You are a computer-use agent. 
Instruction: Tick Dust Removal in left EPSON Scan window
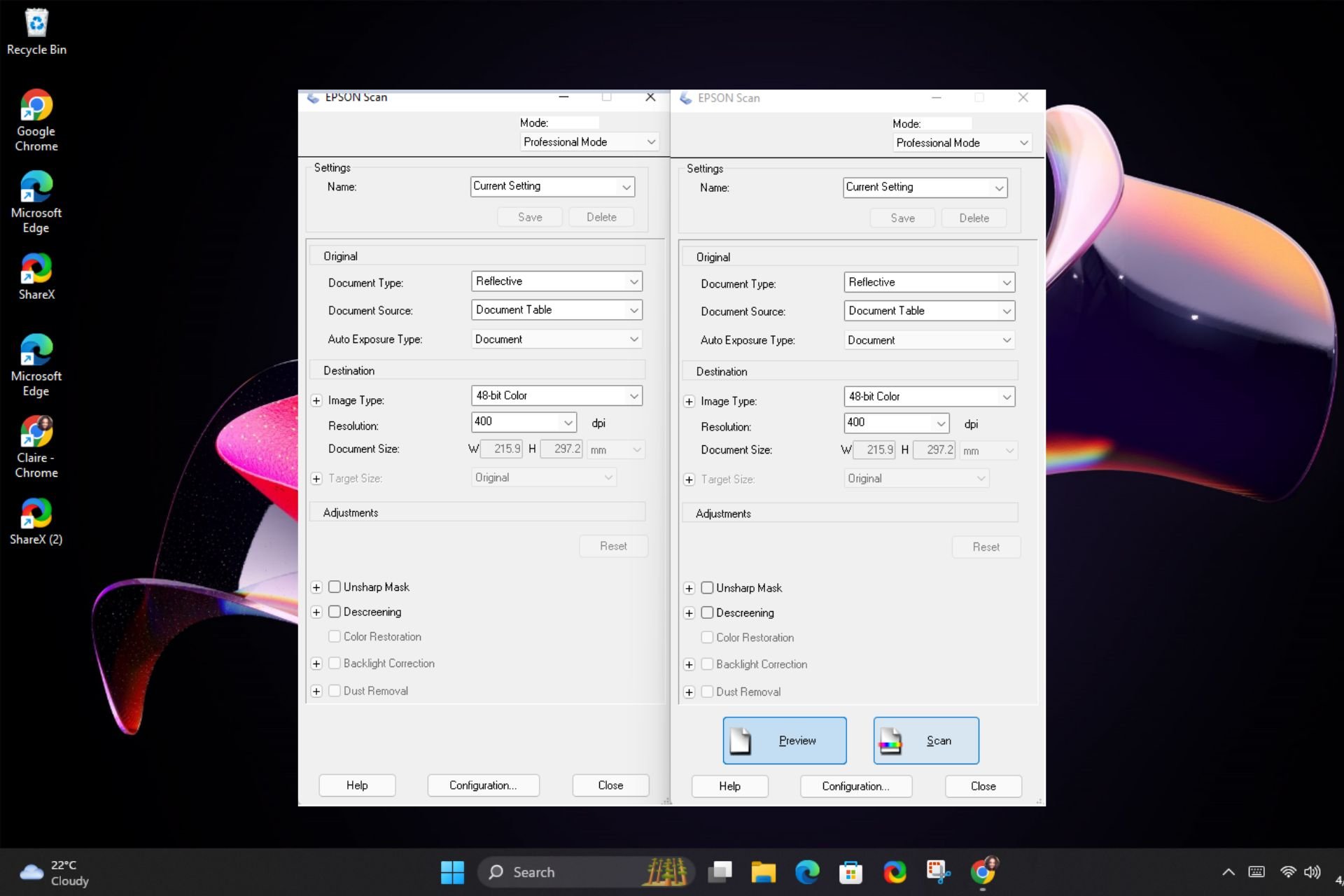pos(335,690)
